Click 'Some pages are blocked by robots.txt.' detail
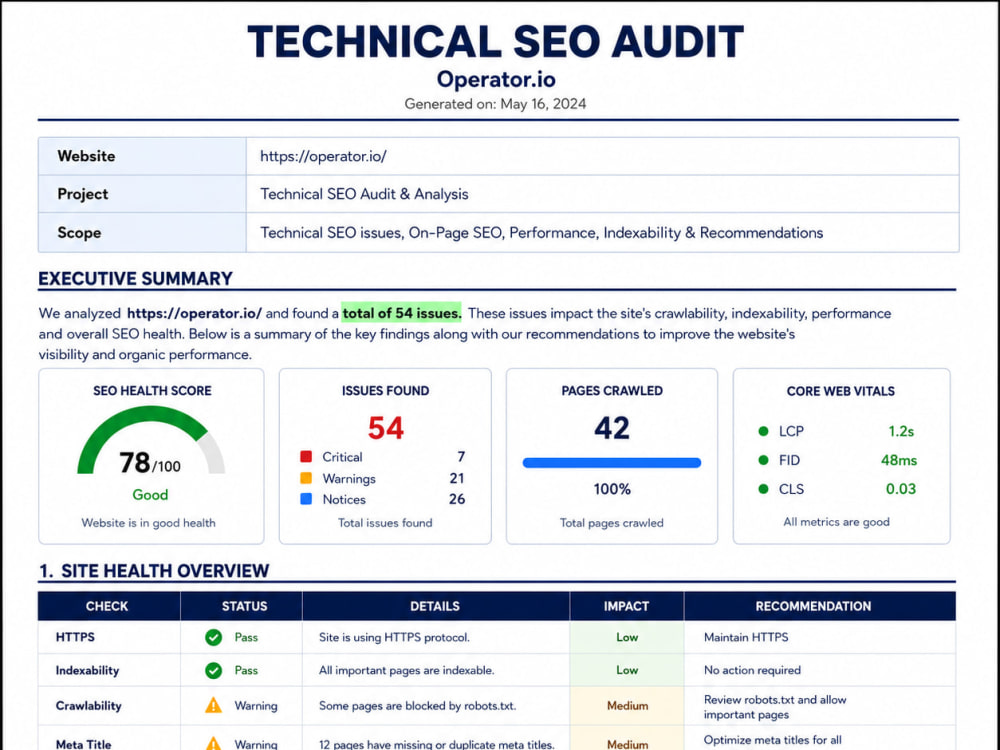1000x750 pixels. [x=418, y=705]
